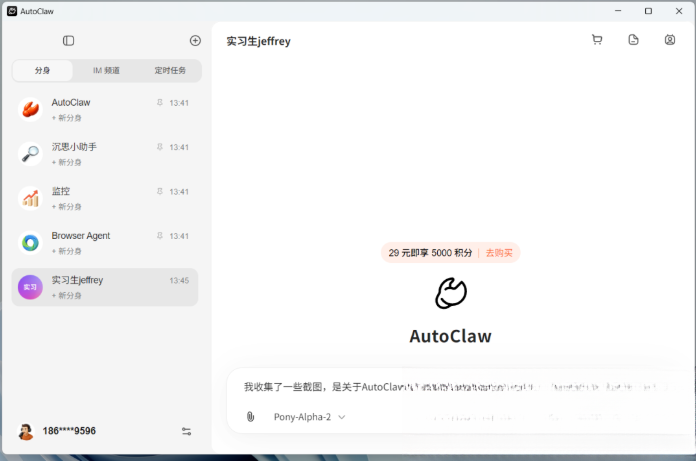The height and width of the screenshot is (461, 696).
Task: Click the 监控 chart avatar
Action: pos(30,198)
